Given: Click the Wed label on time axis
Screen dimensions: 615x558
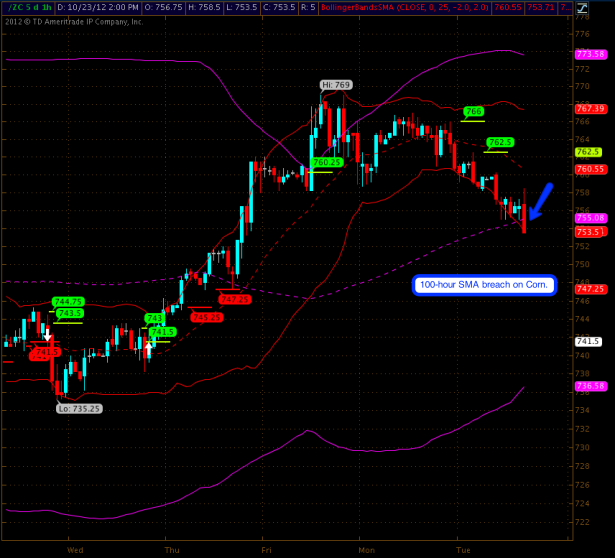Looking at the screenshot, I should pyautogui.click(x=74, y=549).
